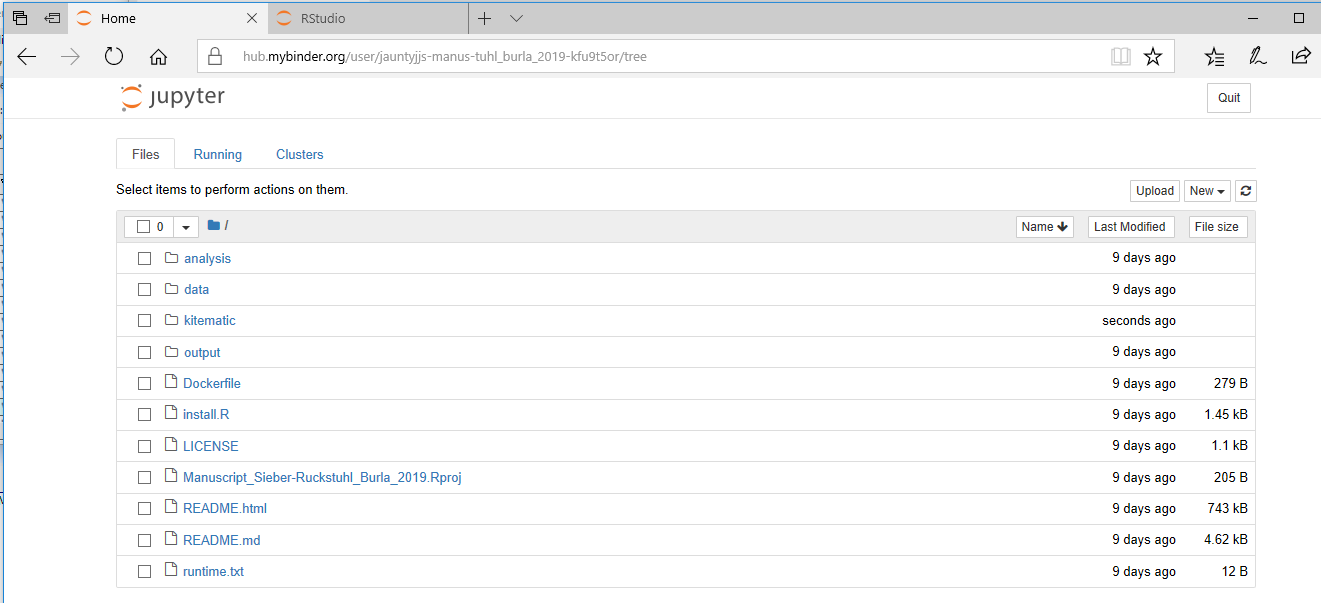Open the root folder breadcrumb icon

tap(215, 225)
